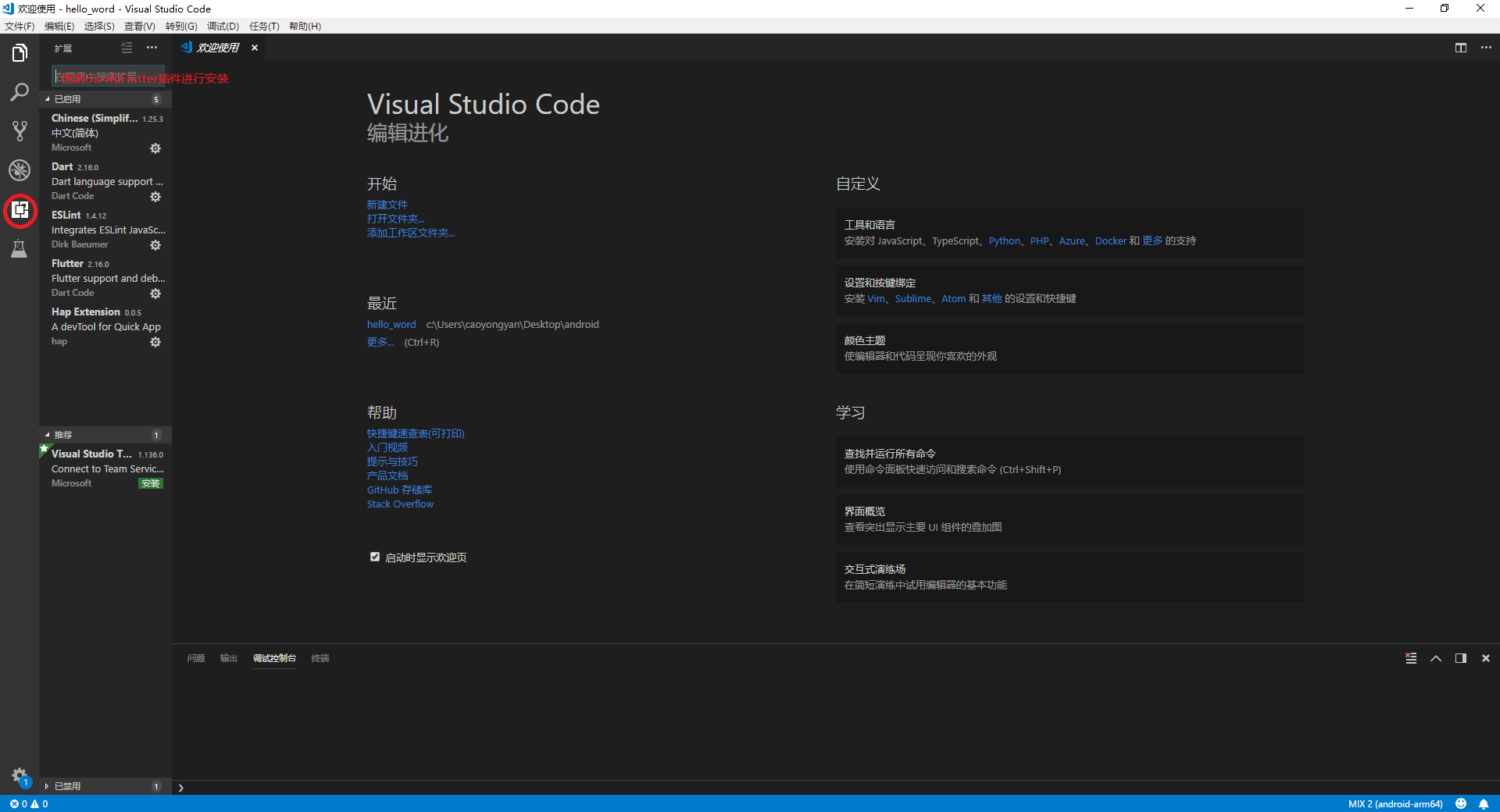Open the Manage gear at activity bar bottom
Image resolution: width=1500 pixels, height=812 pixels.
pos(20,775)
